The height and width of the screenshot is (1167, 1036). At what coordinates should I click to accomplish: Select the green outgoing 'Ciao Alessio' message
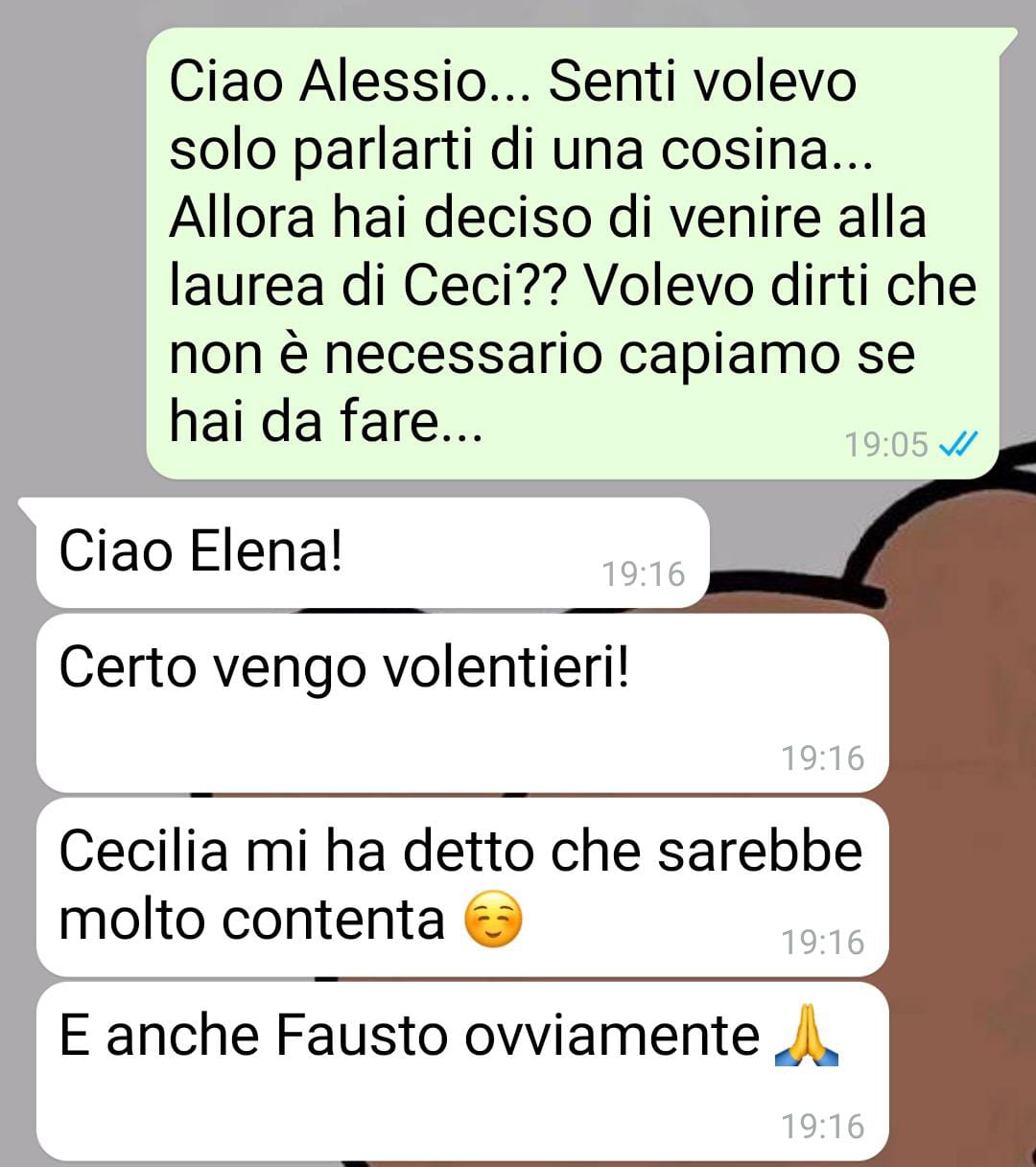pyautogui.click(x=573, y=253)
